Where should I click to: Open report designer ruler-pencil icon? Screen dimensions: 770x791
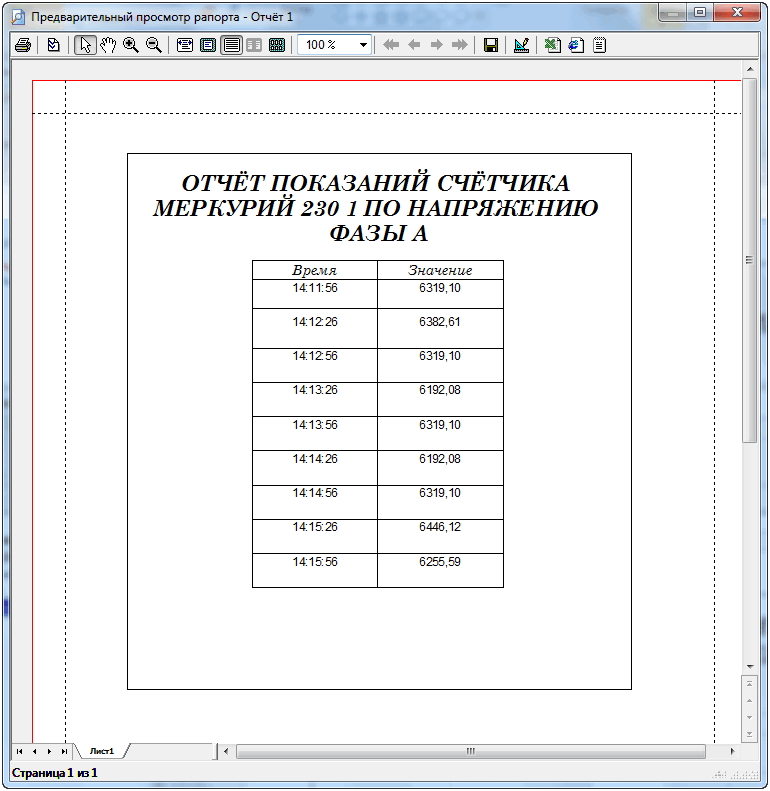point(521,45)
